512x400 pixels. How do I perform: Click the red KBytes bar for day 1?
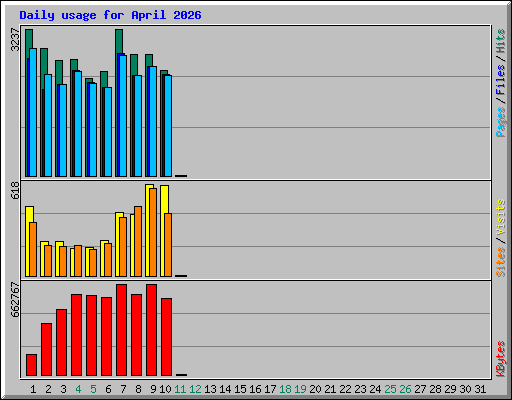point(31,365)
